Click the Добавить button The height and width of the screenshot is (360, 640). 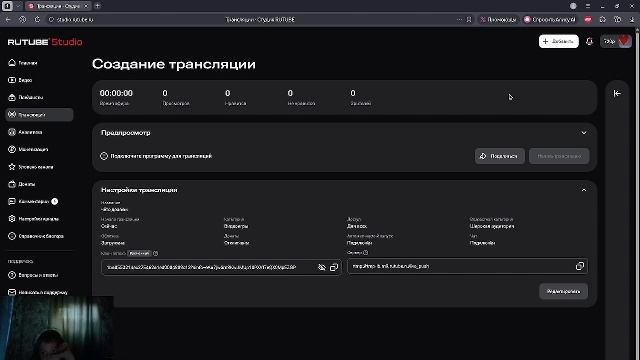(558, 41)
